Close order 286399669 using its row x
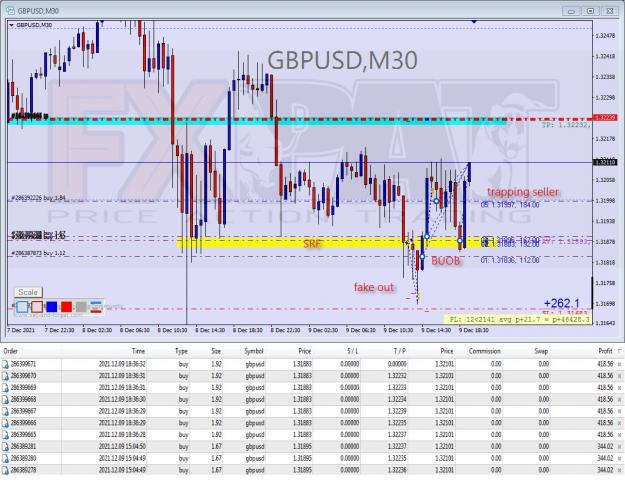Screen dimensions: 625x483 pos(619,388)
